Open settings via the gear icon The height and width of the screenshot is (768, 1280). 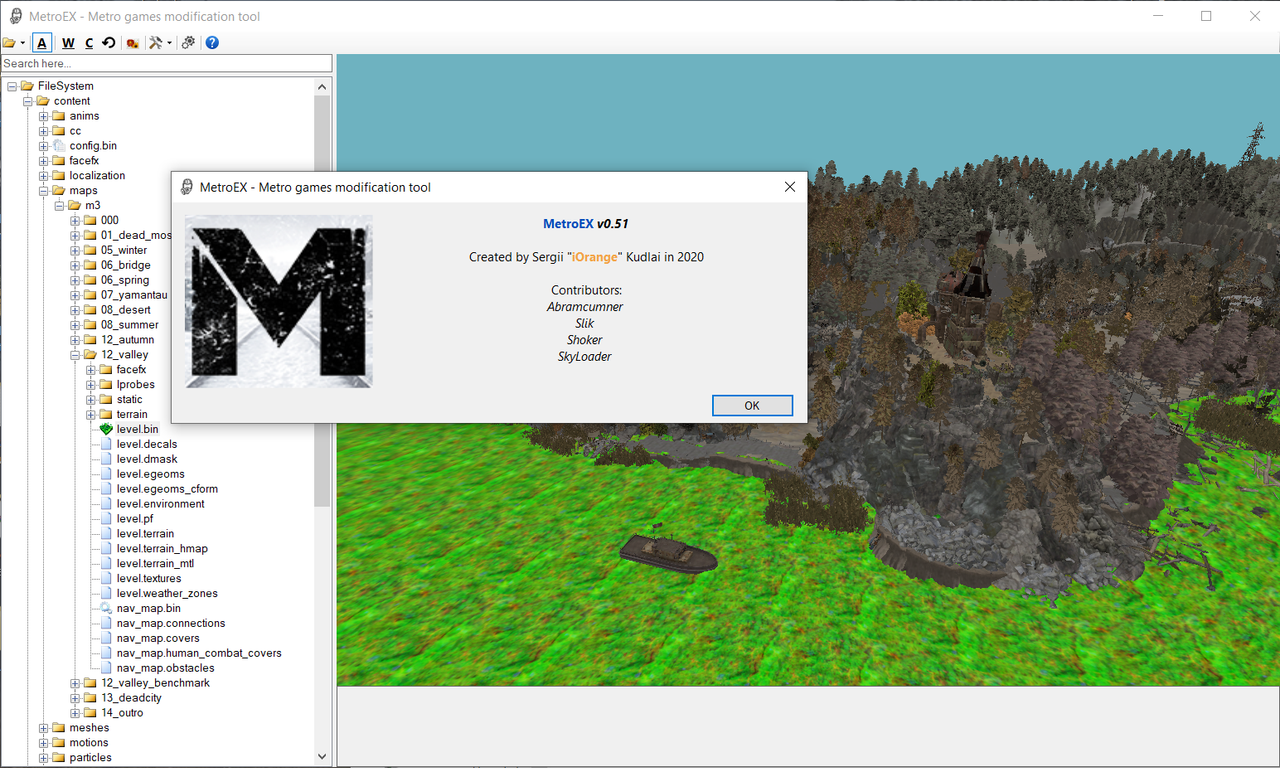point(188,43)
